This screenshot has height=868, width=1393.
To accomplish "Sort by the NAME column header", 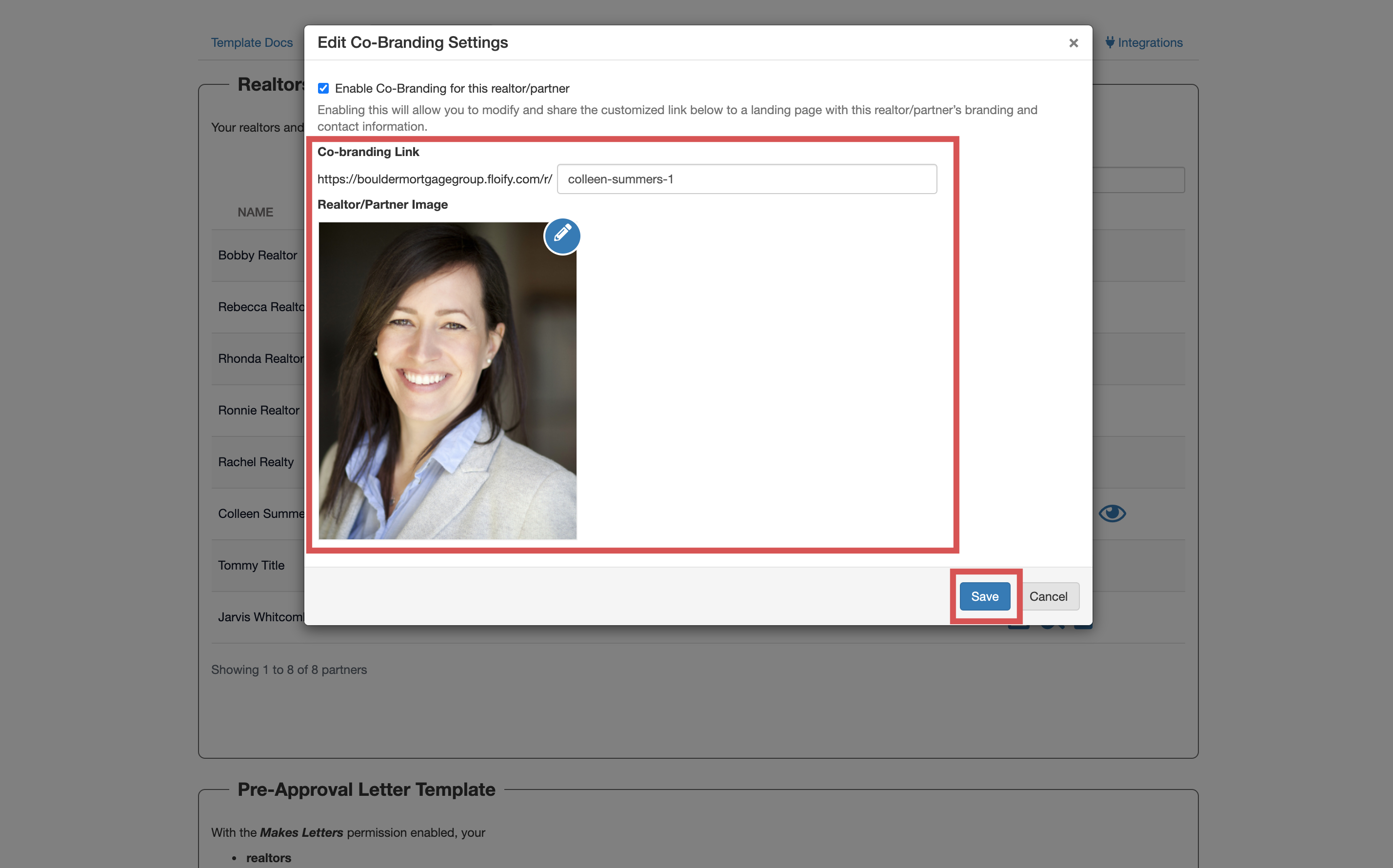I will pyautogui.click(x=256, y=213).
